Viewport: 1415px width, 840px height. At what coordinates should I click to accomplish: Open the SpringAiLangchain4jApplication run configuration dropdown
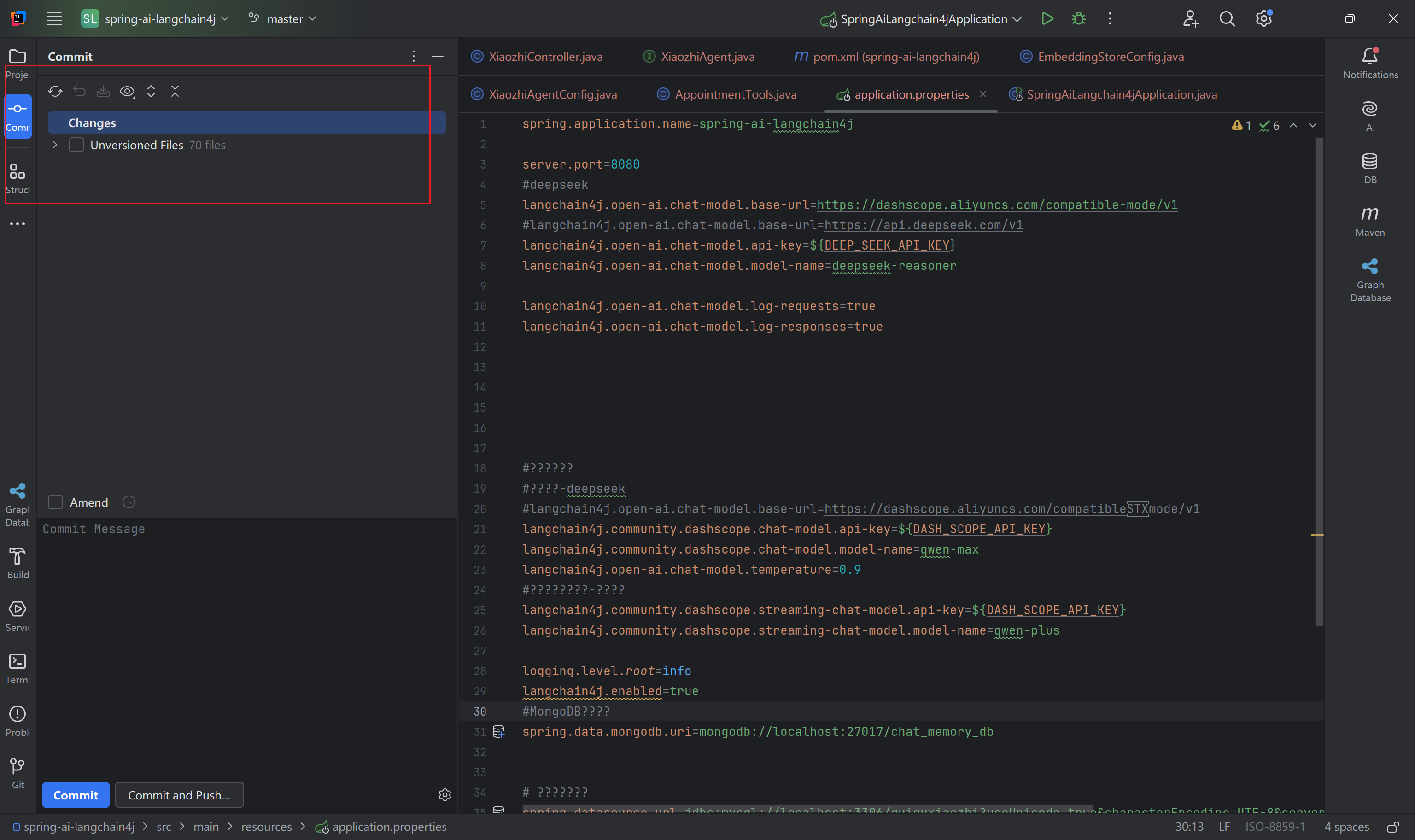click(923, 19)
